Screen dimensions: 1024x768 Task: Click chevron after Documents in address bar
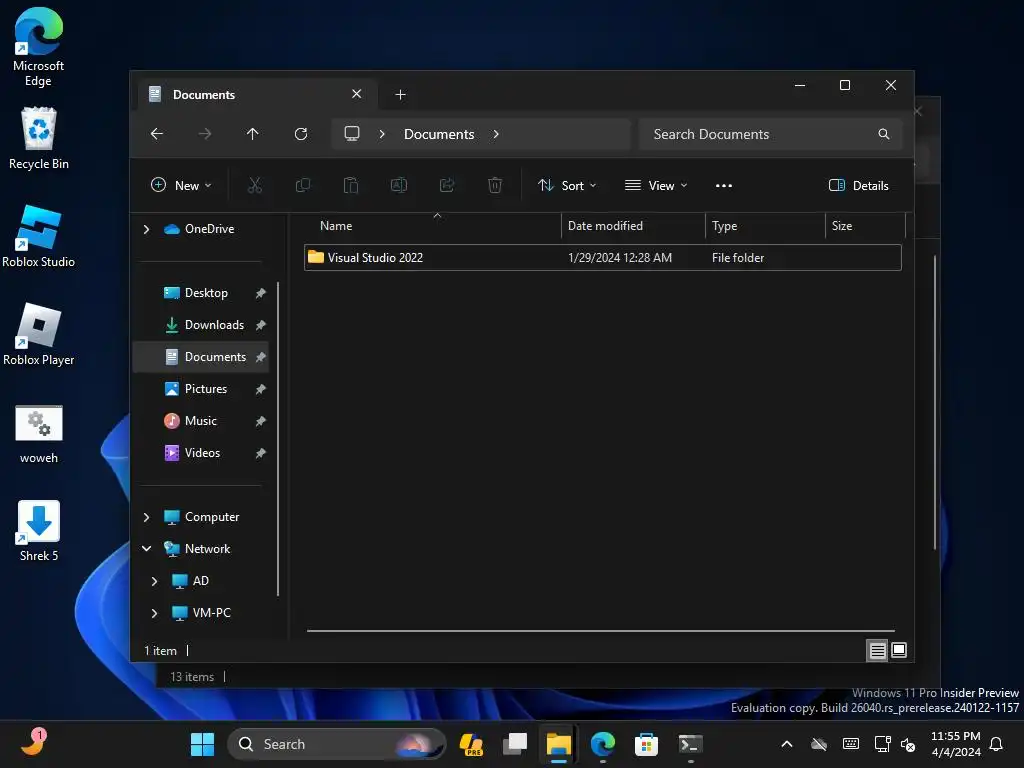(x=496, y=134)
